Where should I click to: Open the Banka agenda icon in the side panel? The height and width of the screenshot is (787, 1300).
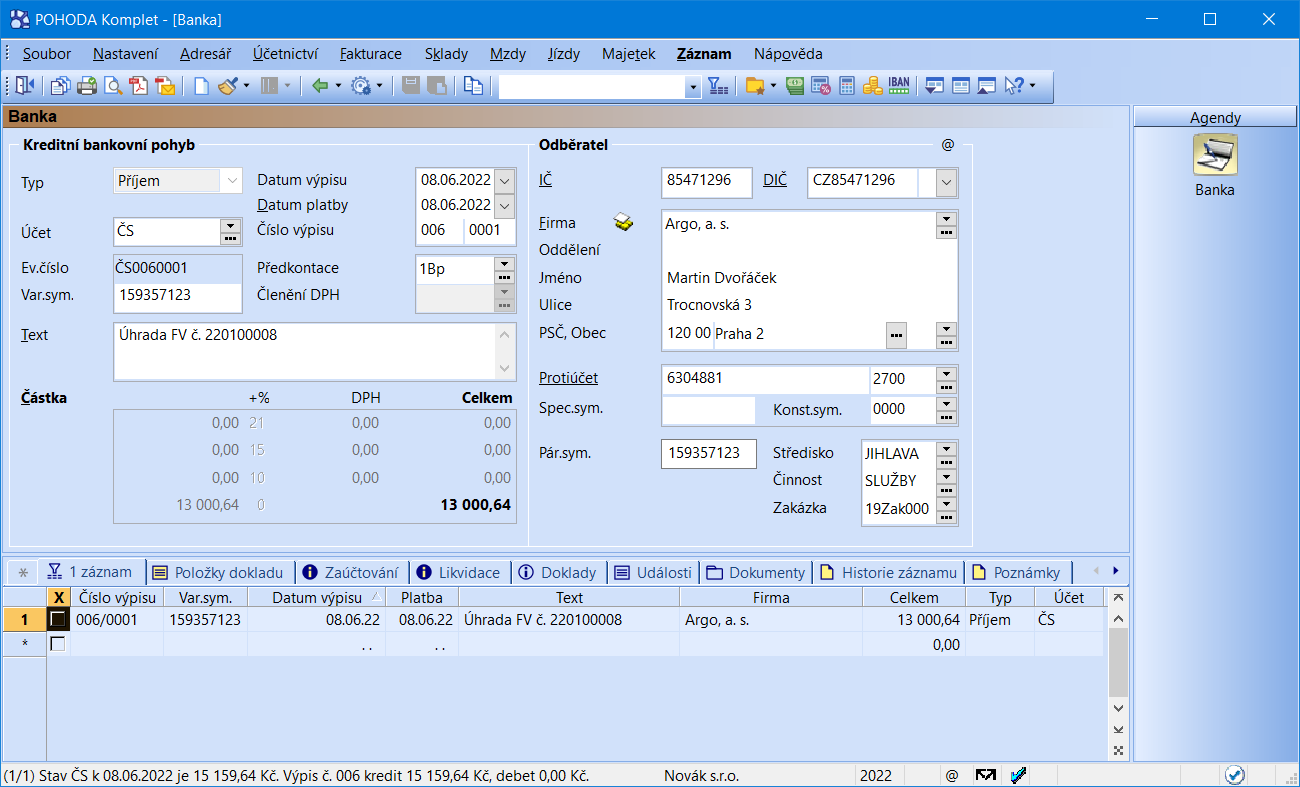[1215, 156]
